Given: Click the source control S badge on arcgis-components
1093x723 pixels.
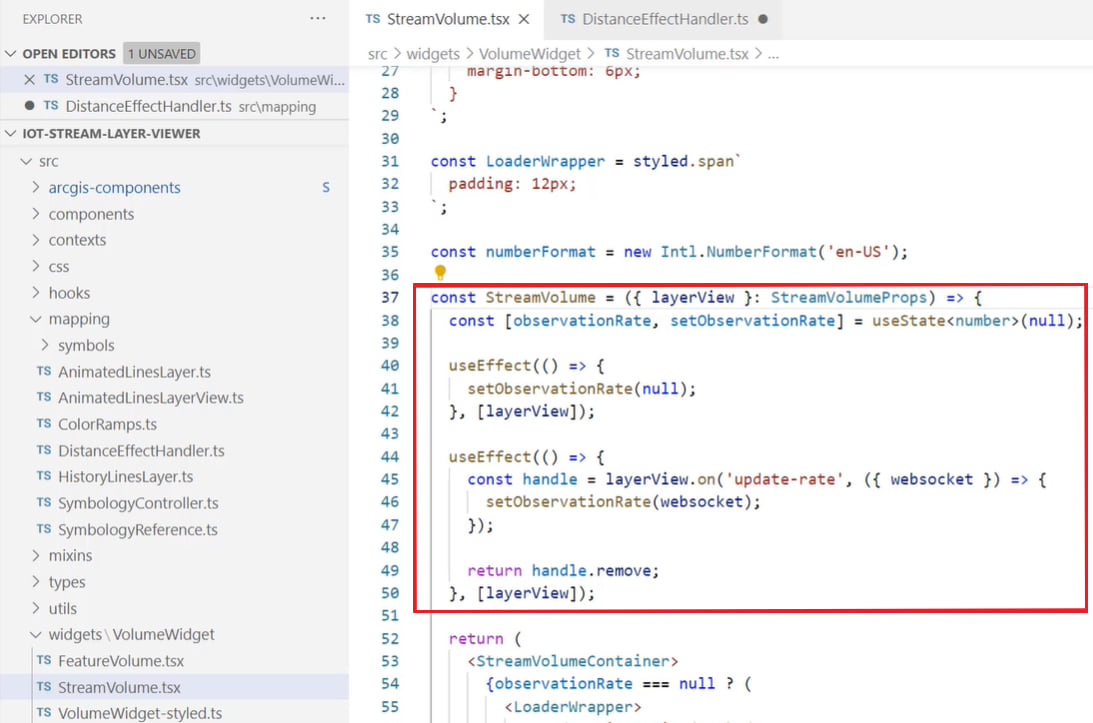Looking at the screenshot, I should [x=325, y=187].
